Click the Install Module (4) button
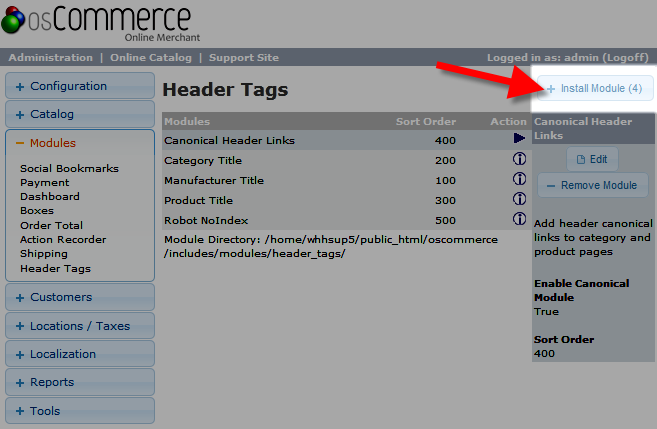 [594, 88]
